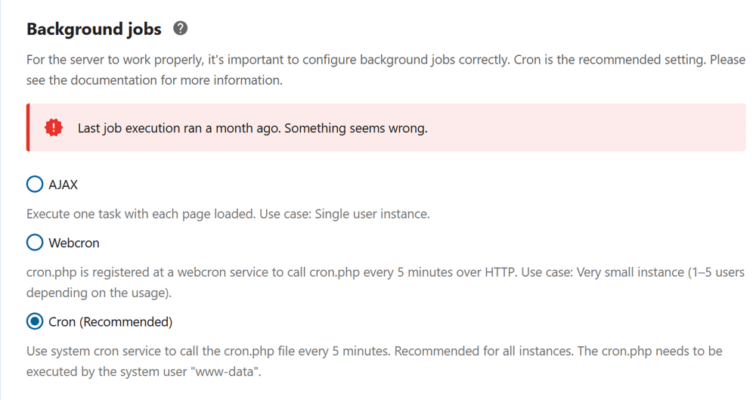Image resolution: width=756 pixels, height=400 pixels.
Task: Click the Webcron option label
Action: click(x=74, y=243)
